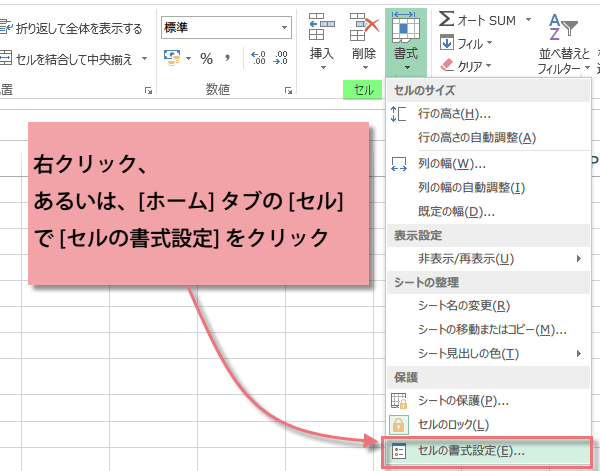Click the increase decimal icon
Screen dimensions: 600x471
[x=256, y=58]
